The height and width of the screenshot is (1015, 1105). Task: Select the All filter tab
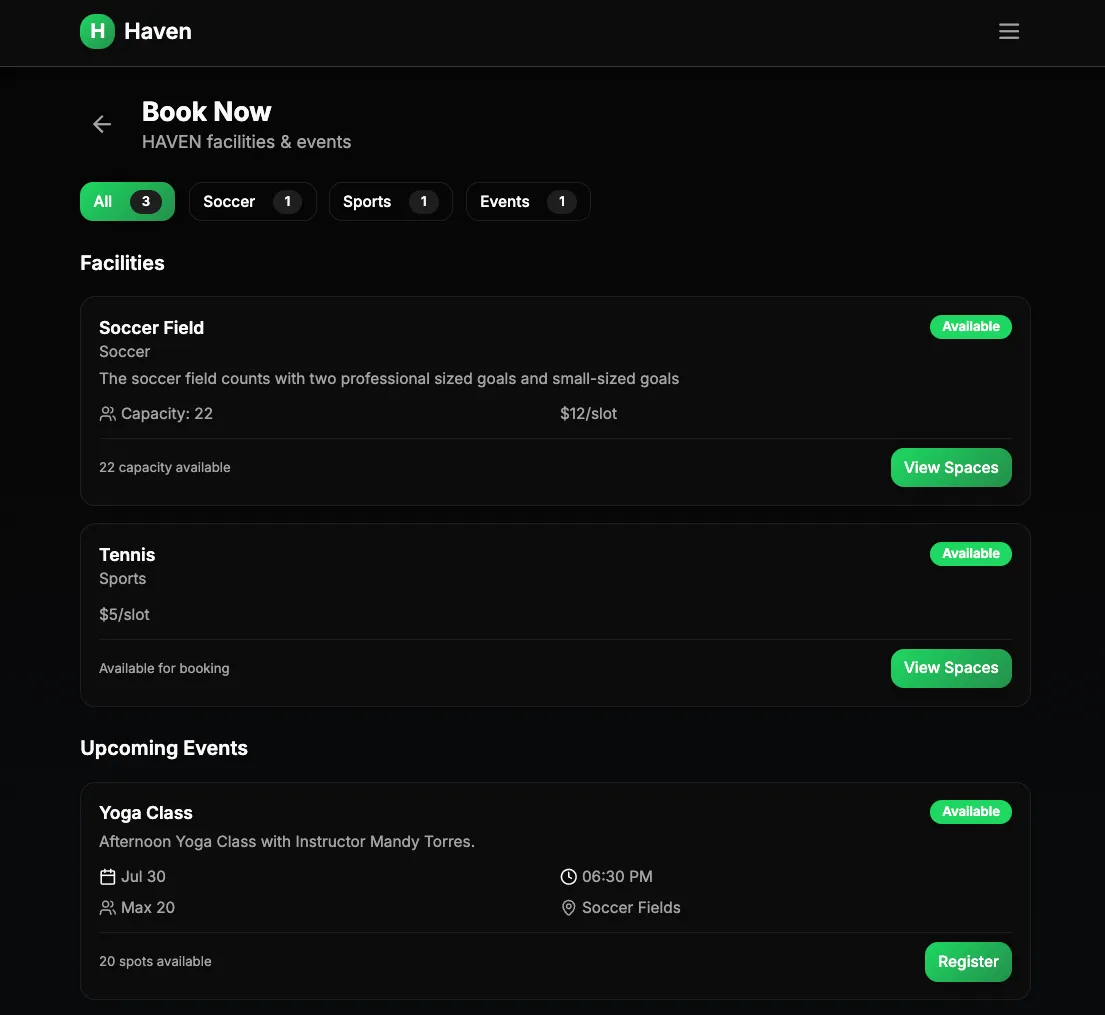pyautogui.click(x=128, y=202)
